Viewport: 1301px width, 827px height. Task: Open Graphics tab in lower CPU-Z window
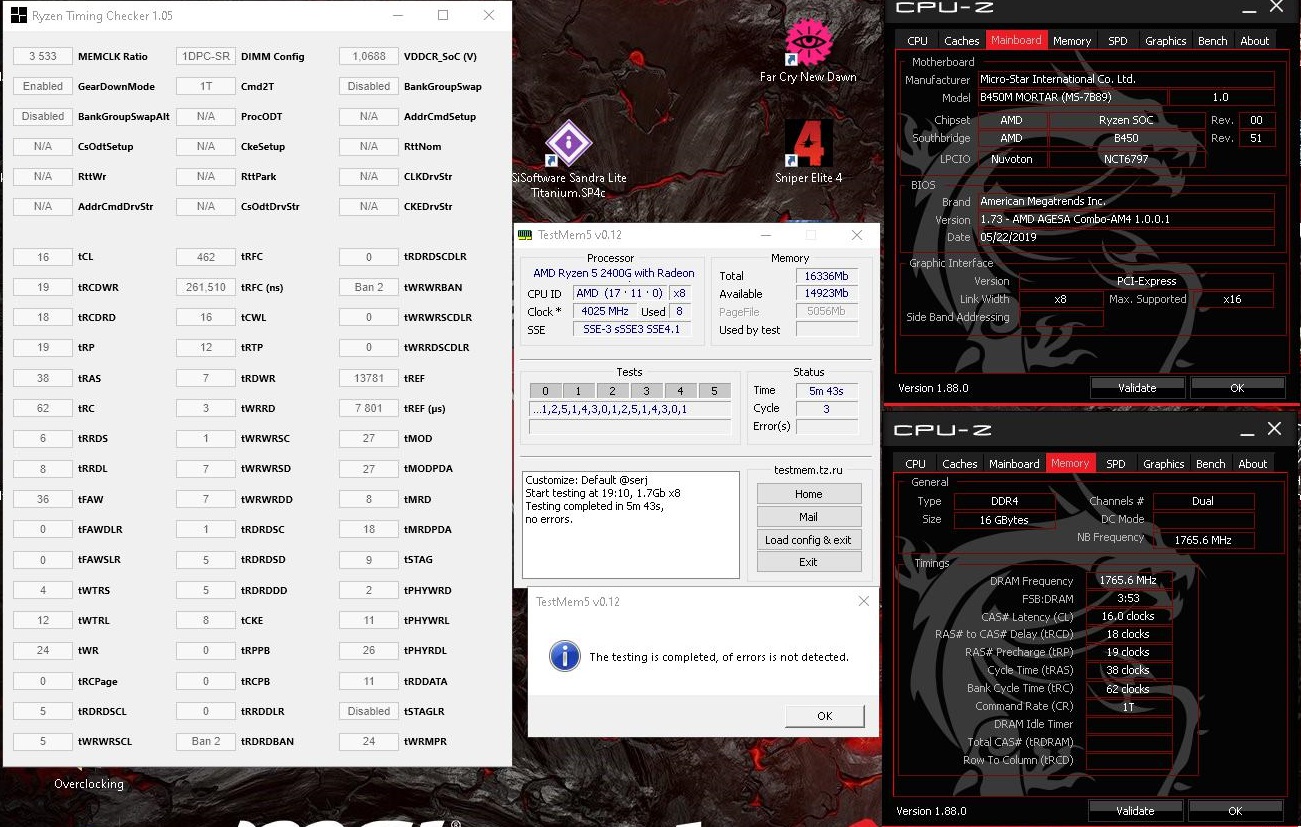coord(1164,464)
